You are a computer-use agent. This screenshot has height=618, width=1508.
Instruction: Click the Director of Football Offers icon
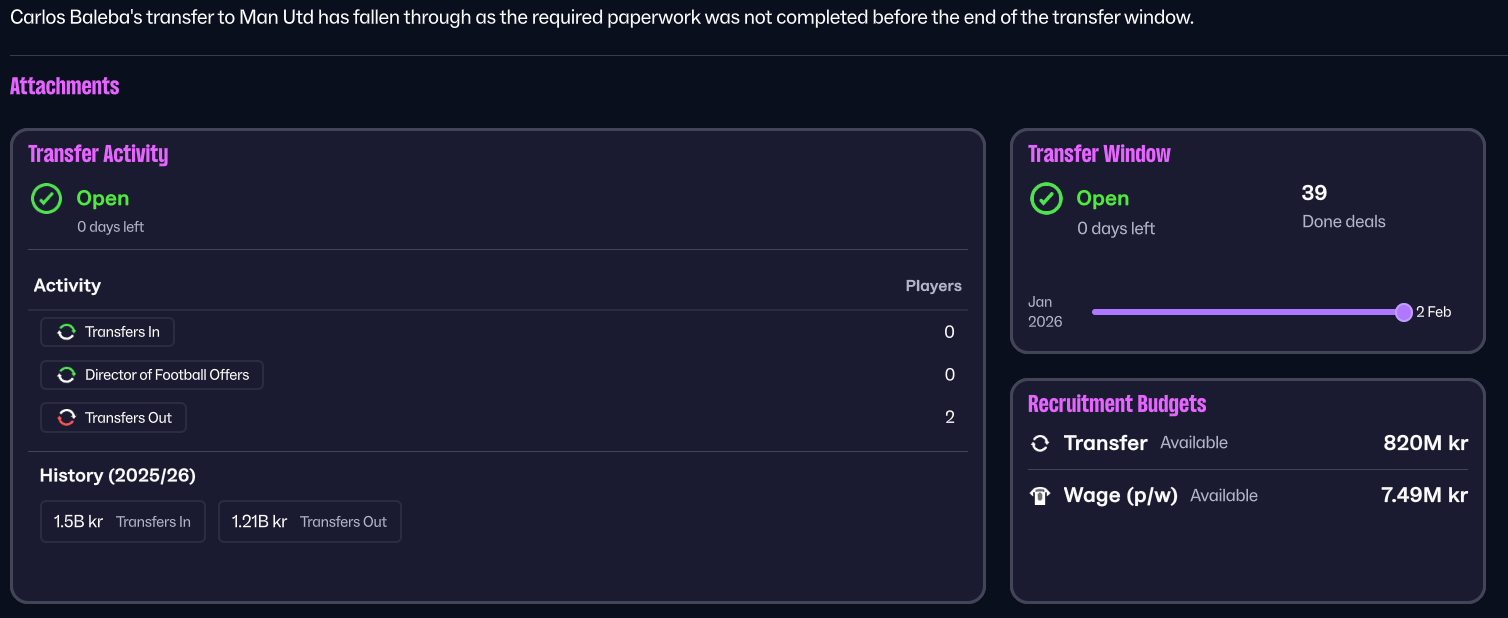pyautogui.click(x=66, y=375)
